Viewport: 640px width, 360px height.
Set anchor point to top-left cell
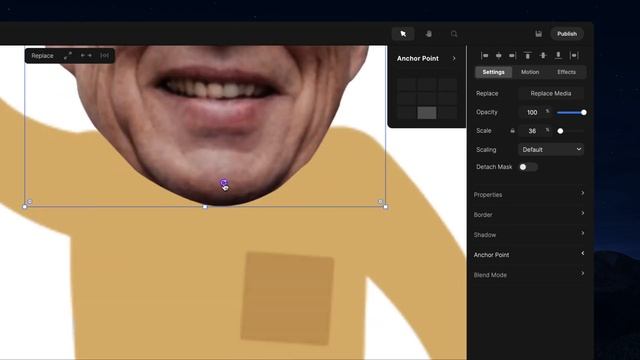pyautogui.click(x=406, y=84)
